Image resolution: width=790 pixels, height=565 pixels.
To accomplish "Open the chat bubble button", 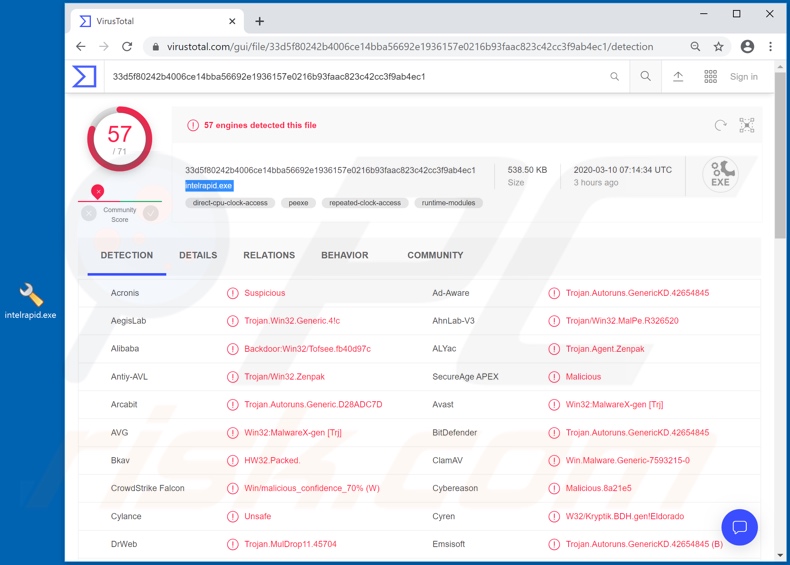I will [739, 527].
